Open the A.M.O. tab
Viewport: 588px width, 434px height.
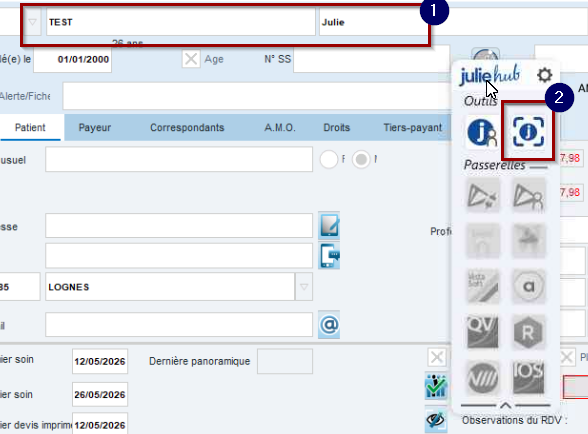tap(280, 128)
